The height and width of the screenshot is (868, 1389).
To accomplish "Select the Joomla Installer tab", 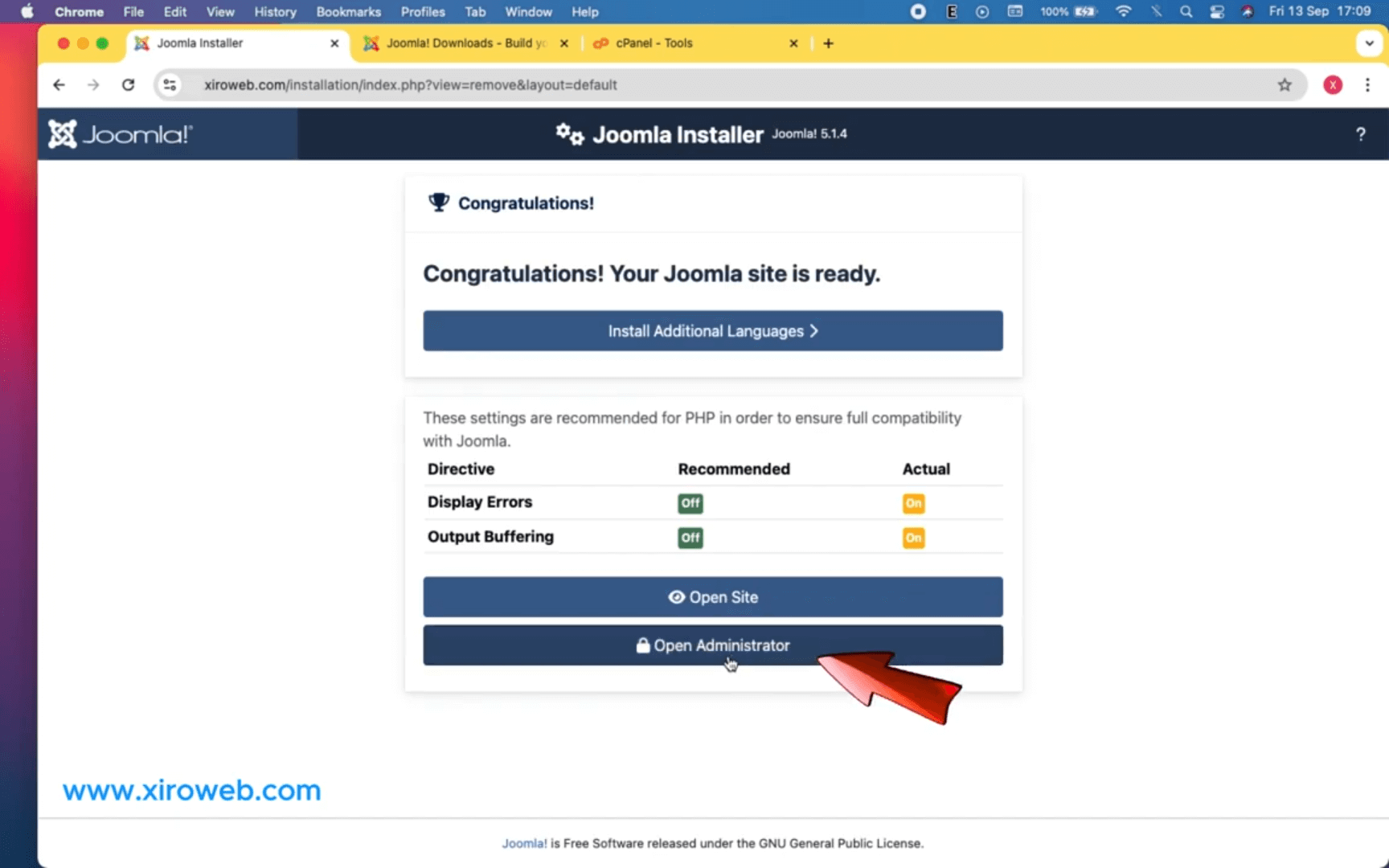I will 237,43.
